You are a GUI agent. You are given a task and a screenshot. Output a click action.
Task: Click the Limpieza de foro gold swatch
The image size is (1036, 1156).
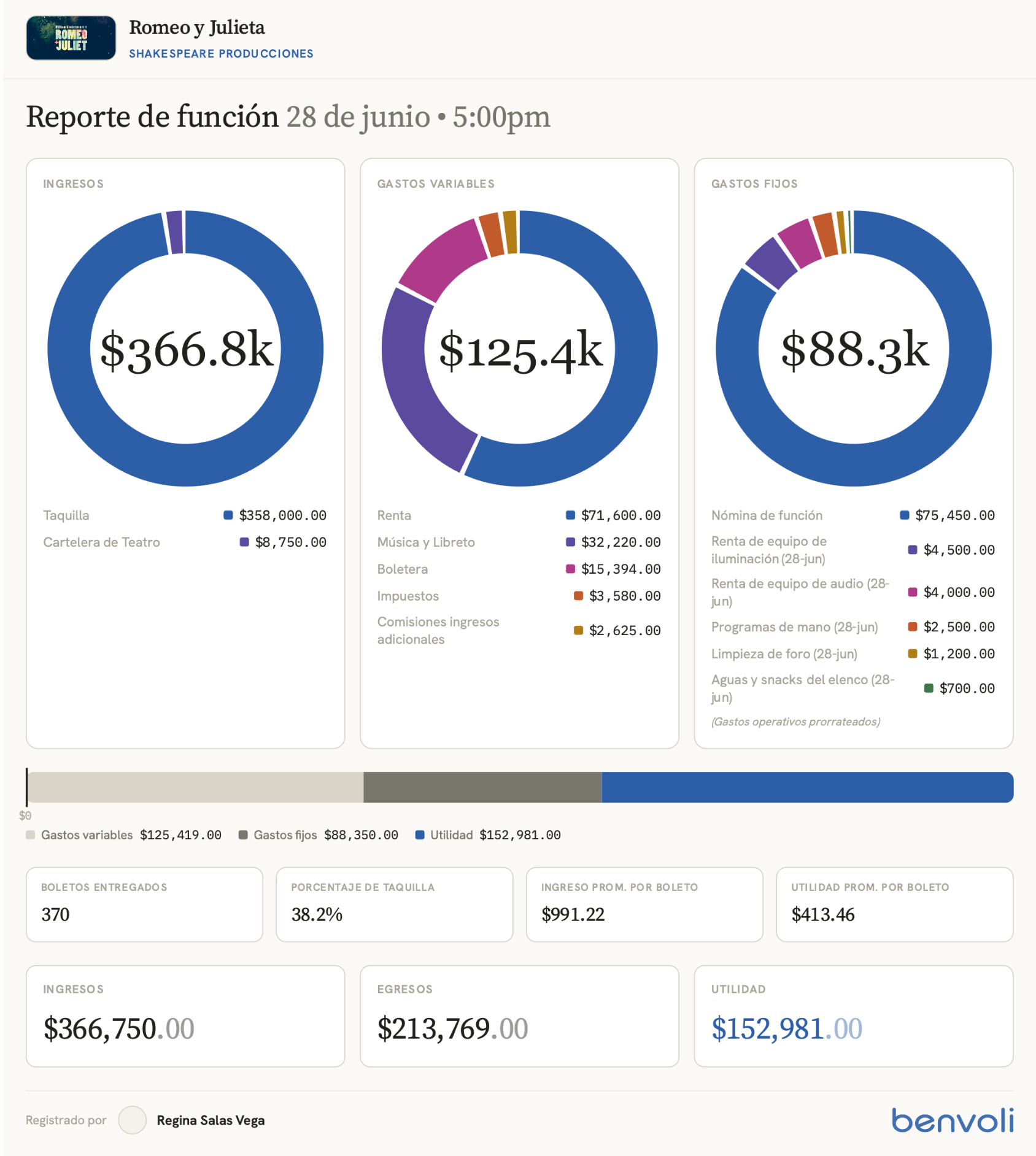(913, 653)
